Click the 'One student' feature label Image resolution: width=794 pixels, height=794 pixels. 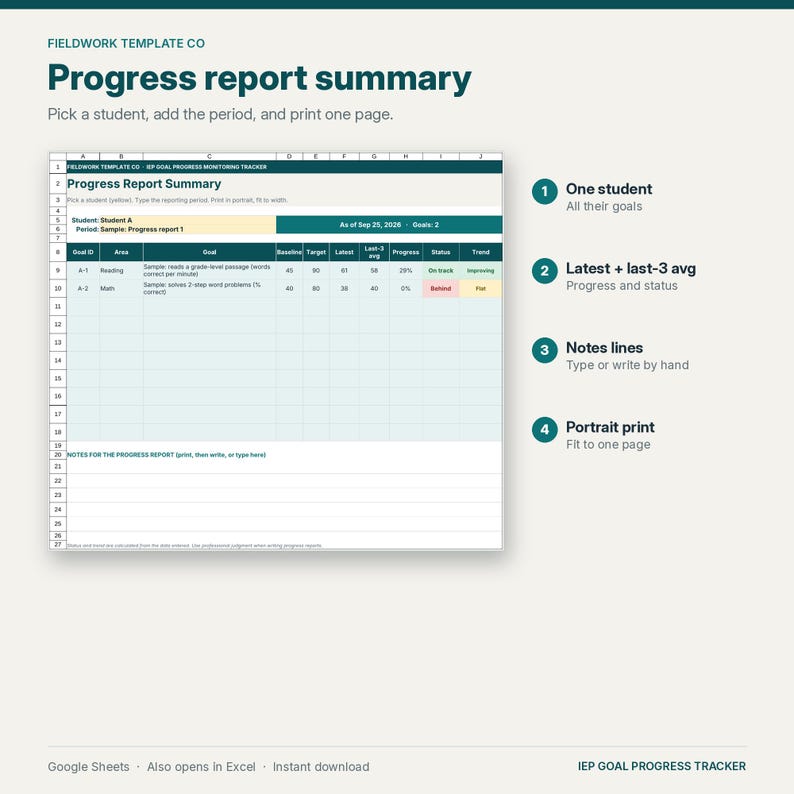tap(609, 189)
